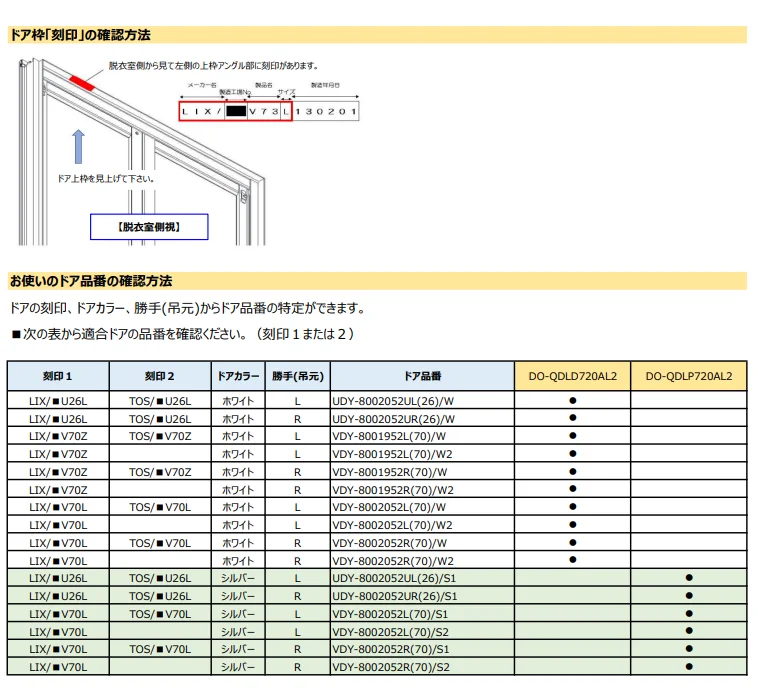Viewport: 758px width, 692px height.
Task: Click the 勝手(吊元) column header
Action: click(x=297, y=377)
